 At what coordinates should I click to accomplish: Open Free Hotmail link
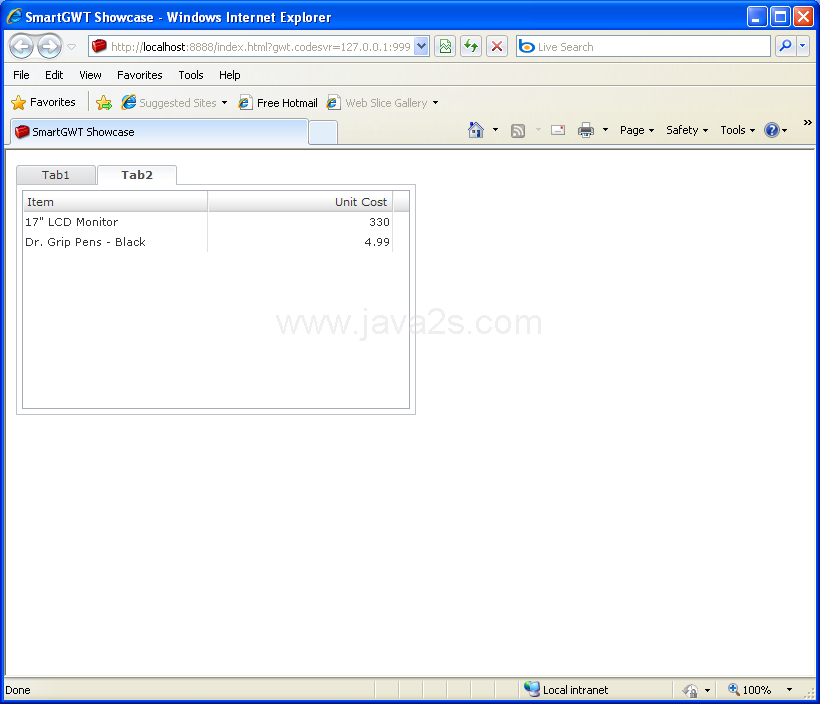click(x=278, y=103)
